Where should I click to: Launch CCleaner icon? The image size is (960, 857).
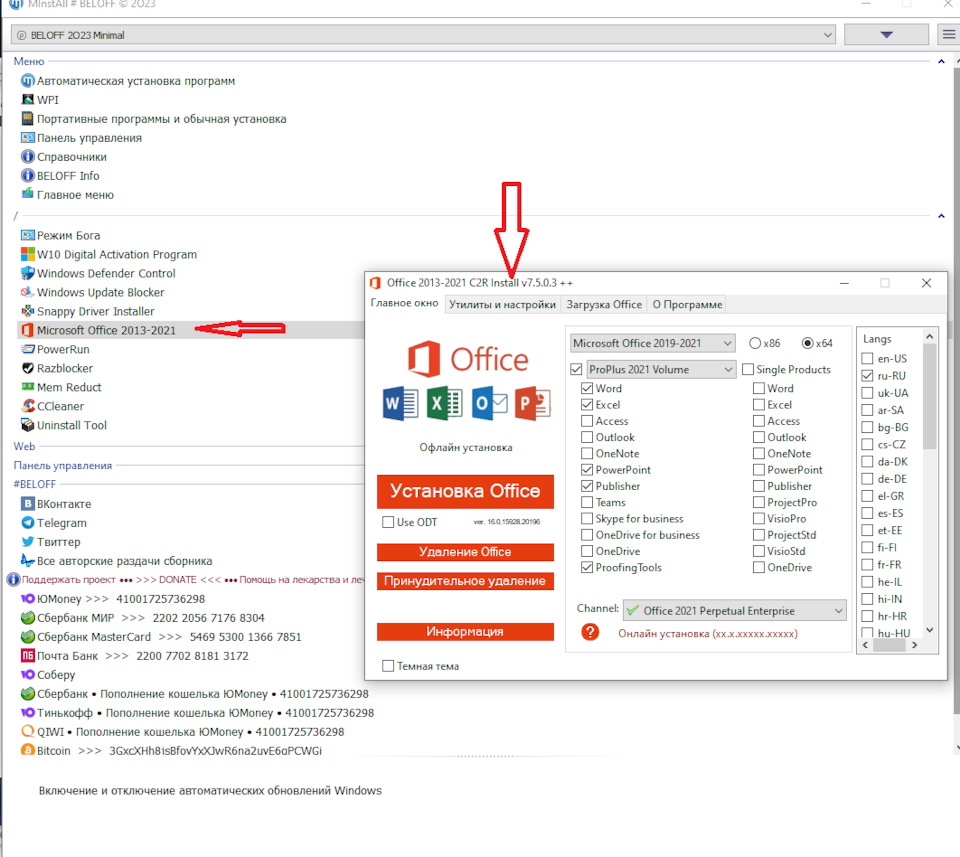click(28, 406)
